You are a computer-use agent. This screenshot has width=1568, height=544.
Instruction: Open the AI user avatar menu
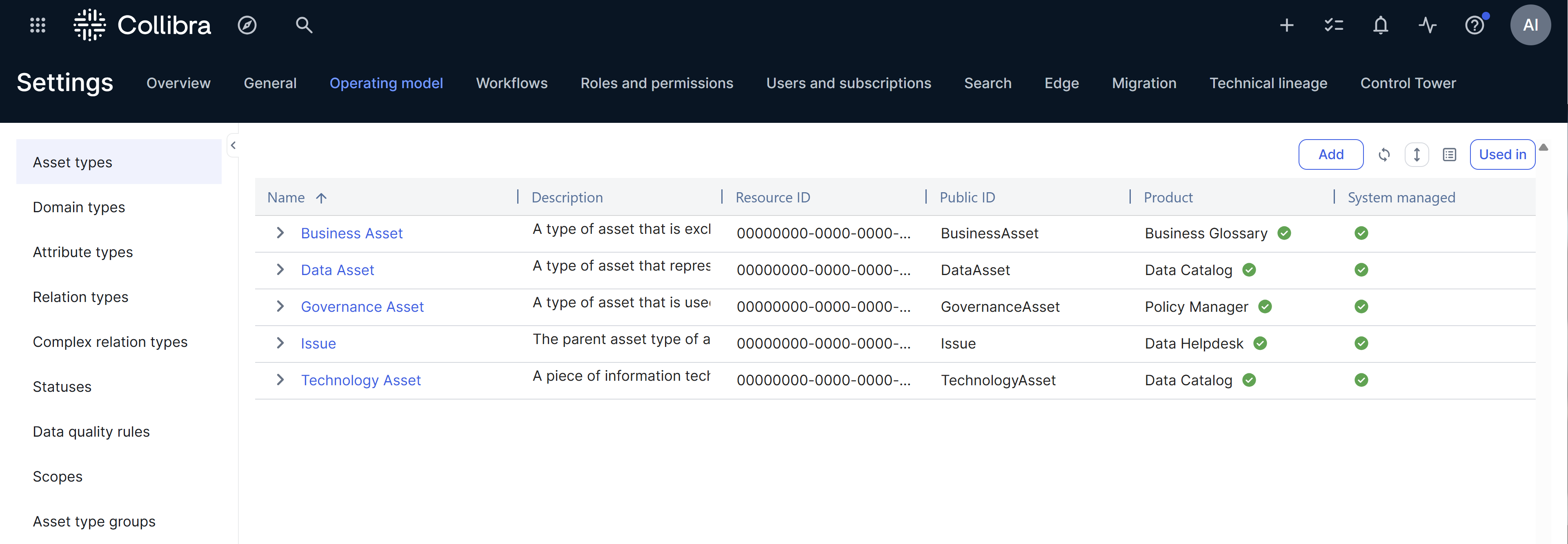(x=1530, y=25)
